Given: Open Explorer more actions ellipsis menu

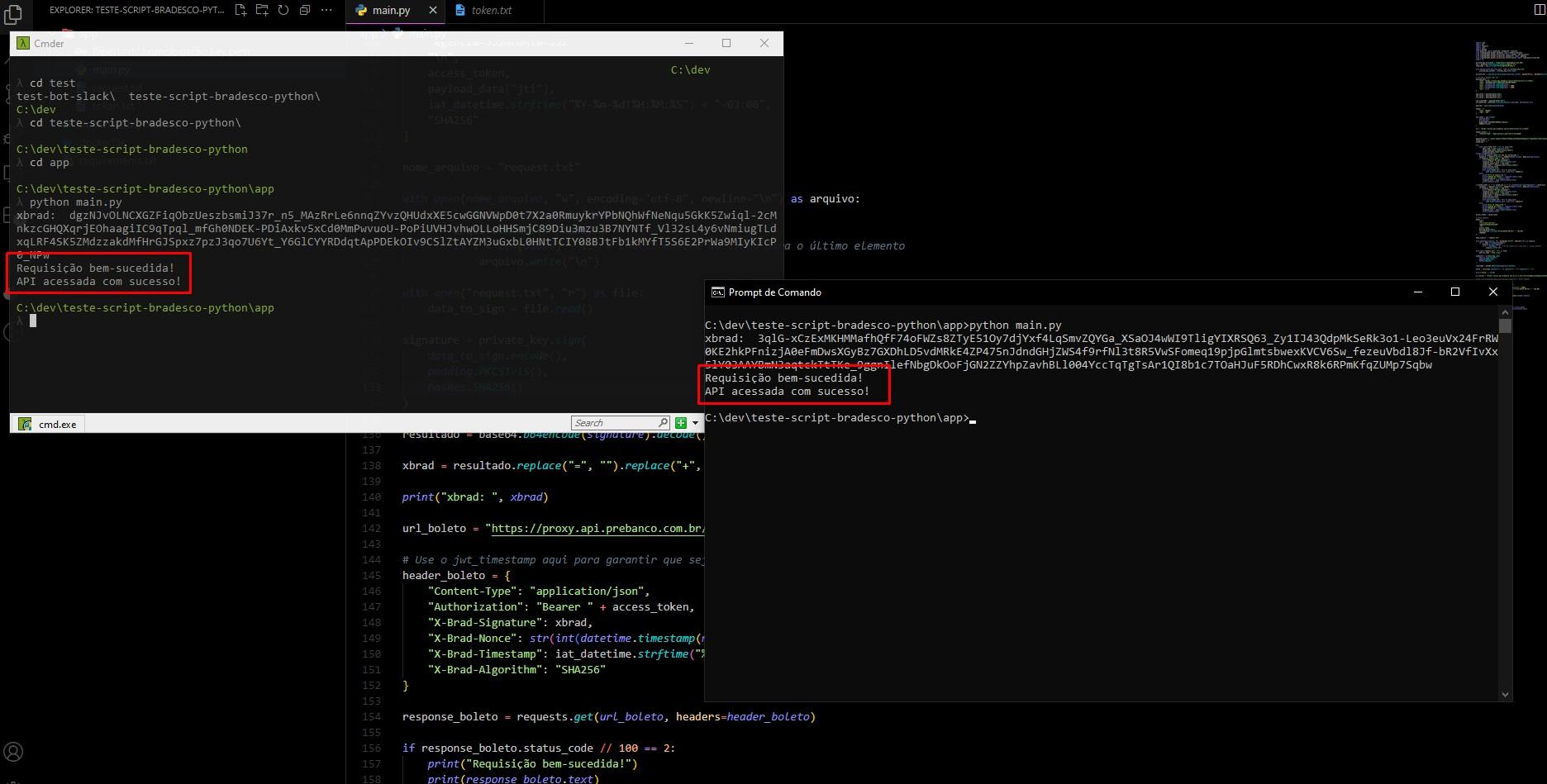Looking at the screenshot, I should click(326, 10).
